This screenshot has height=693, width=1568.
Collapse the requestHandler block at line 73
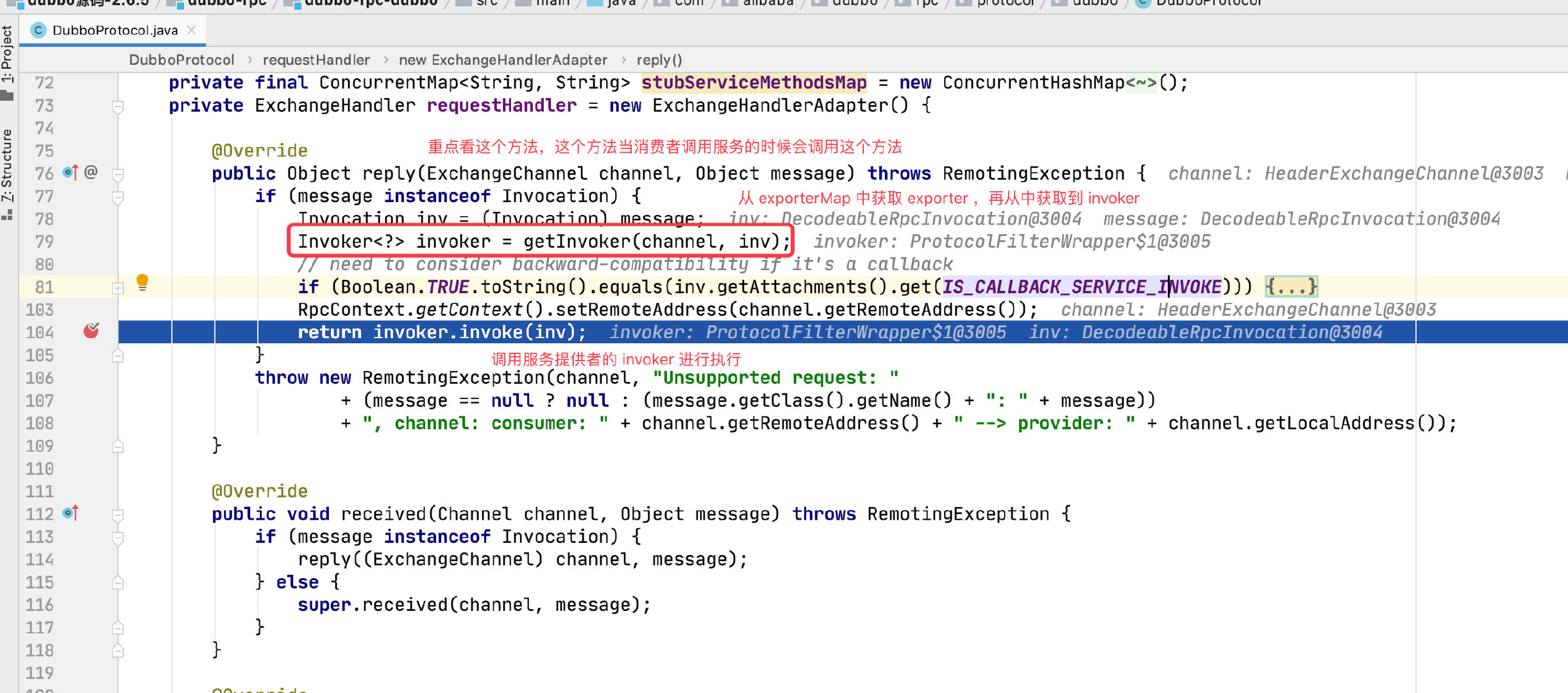[x=118, y=107]
